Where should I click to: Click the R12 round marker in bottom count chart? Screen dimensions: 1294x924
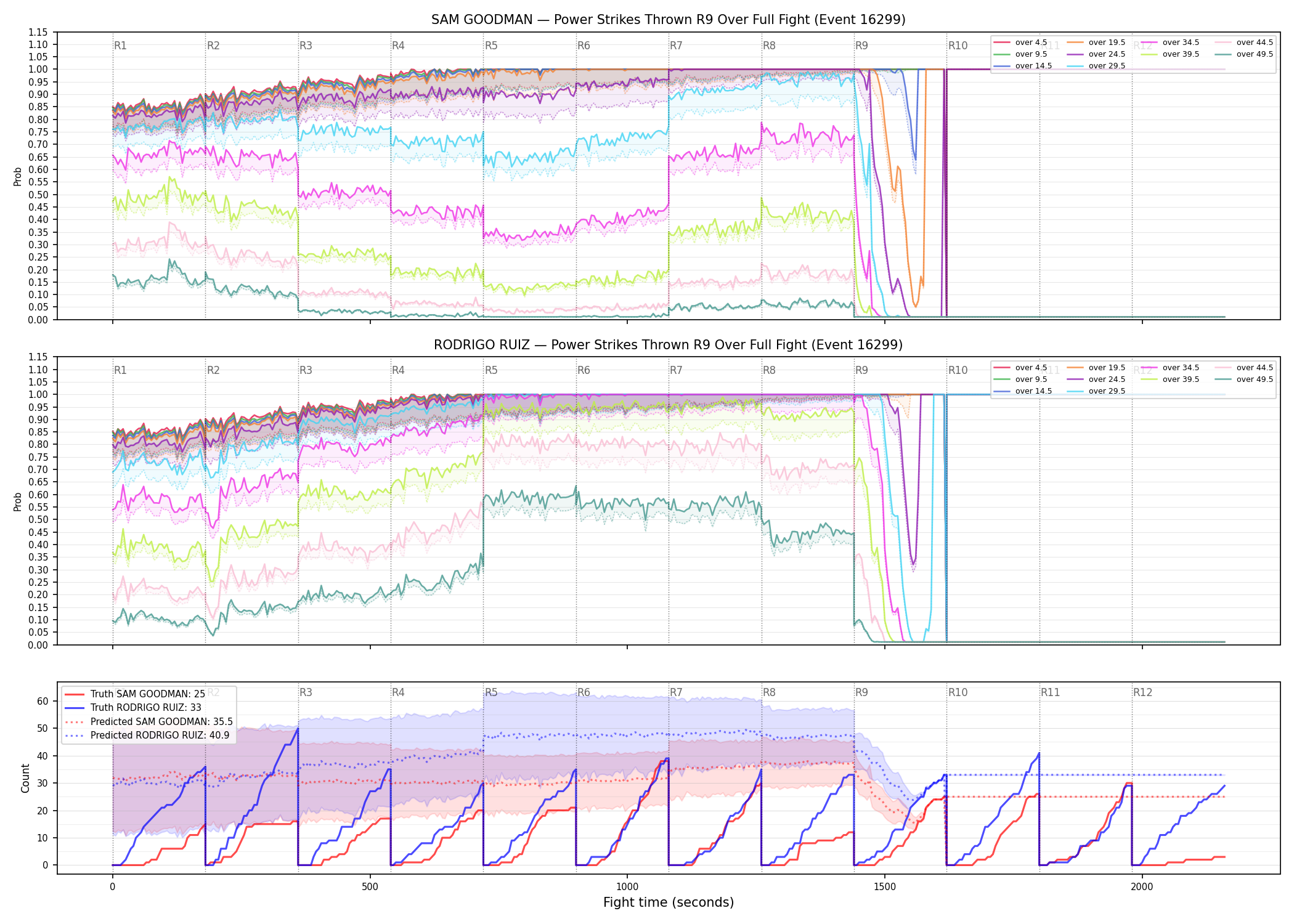[1142, 692]
